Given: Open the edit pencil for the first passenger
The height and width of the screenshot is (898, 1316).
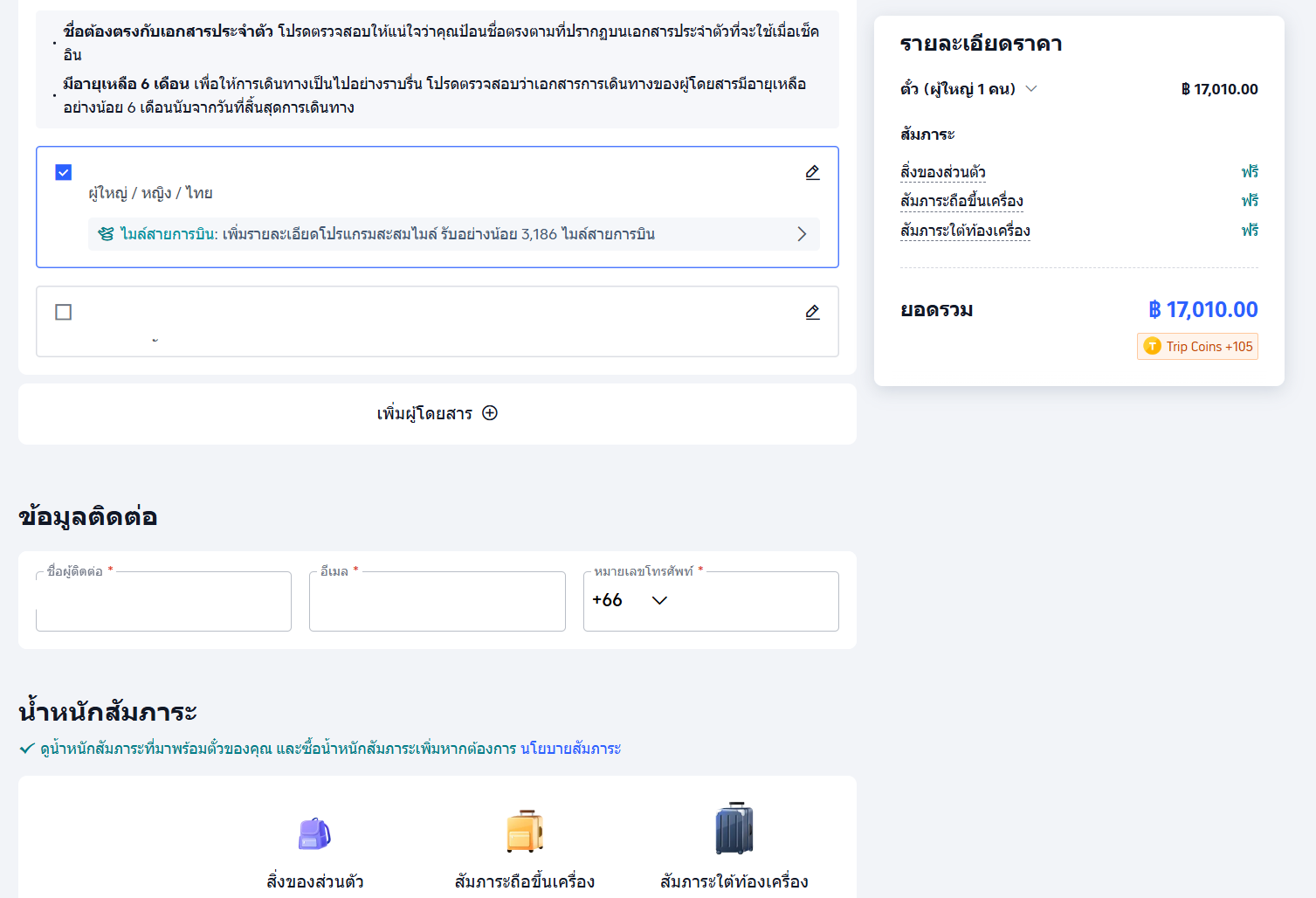Looking at the screenshot, I should 811,172.
